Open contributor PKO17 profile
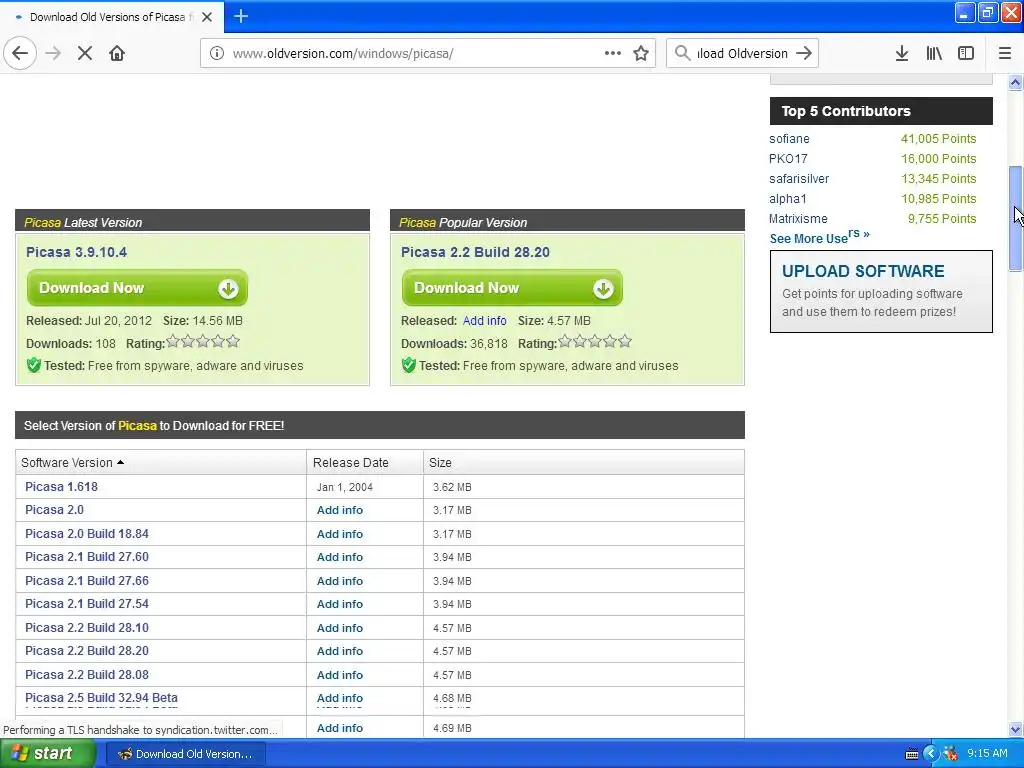 tap(788, 159)
